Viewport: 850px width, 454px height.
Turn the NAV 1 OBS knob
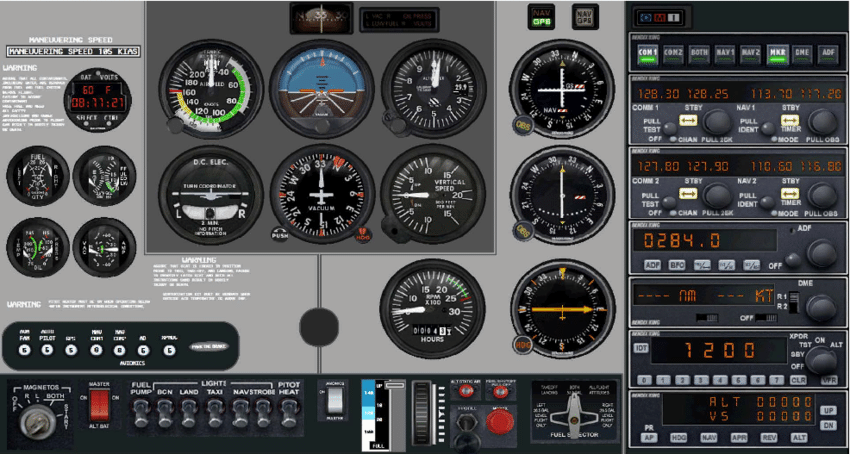click(523, 125)
